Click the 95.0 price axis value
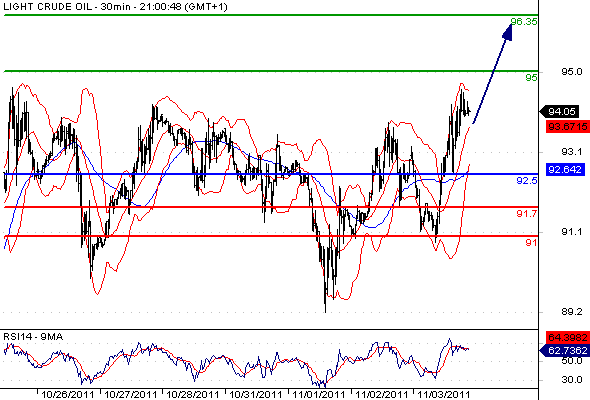This screenshot has width=590, height=400. (x=572, y=71)
